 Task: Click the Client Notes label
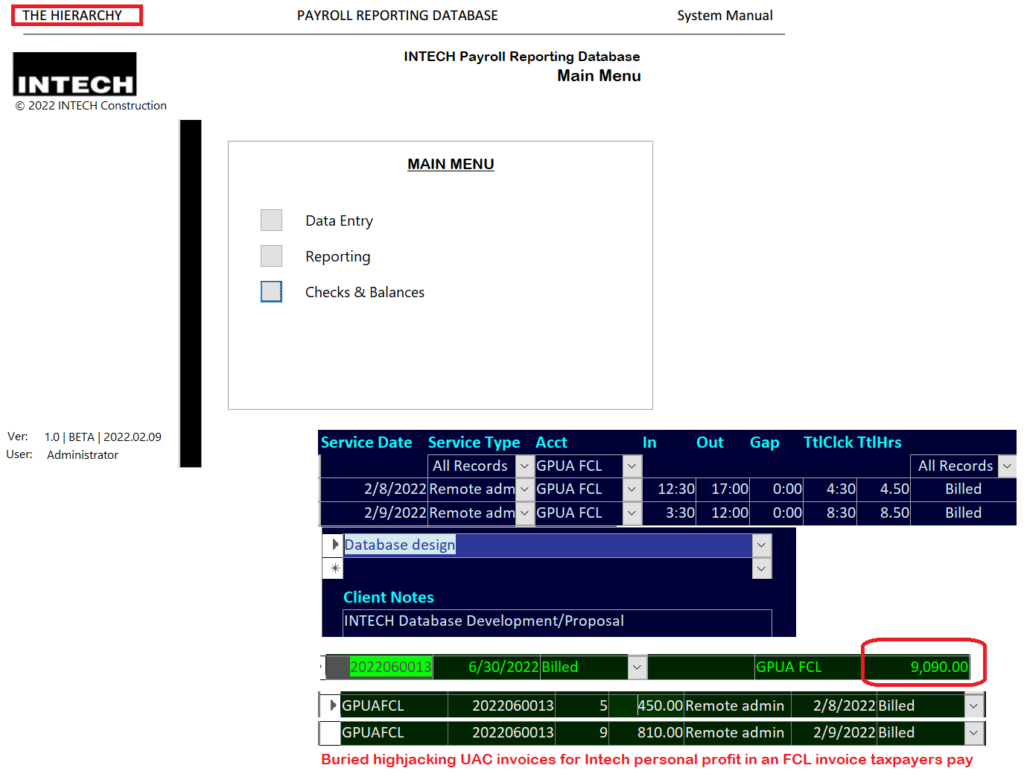pos(389,597)
